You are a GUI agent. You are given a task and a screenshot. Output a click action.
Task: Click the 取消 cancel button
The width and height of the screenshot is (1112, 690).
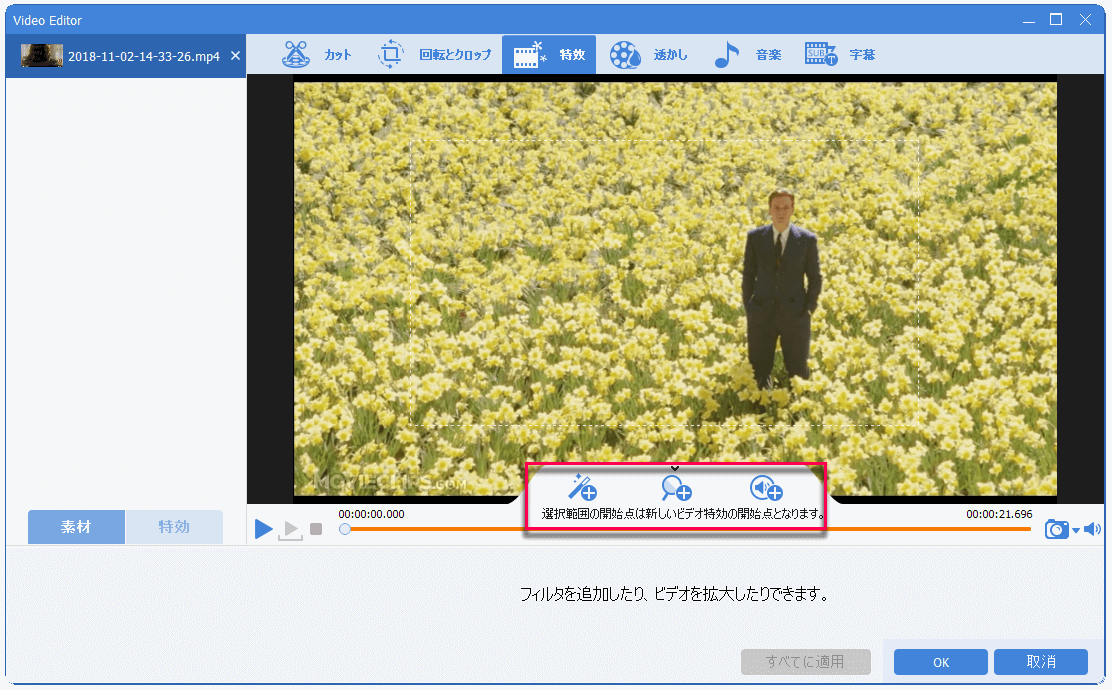[x=1040, y=662]
